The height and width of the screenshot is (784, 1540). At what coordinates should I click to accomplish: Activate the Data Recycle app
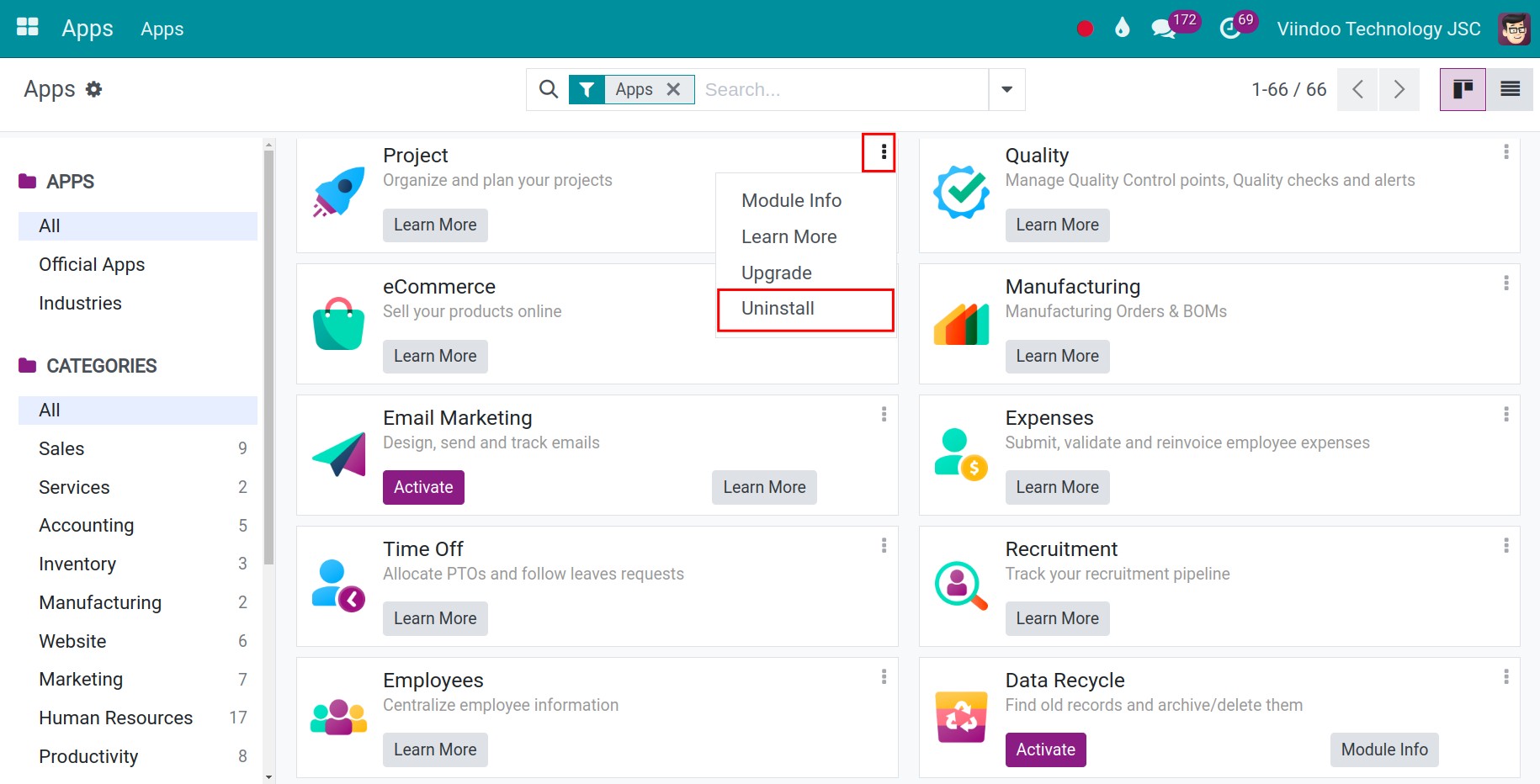(1045, 750)
